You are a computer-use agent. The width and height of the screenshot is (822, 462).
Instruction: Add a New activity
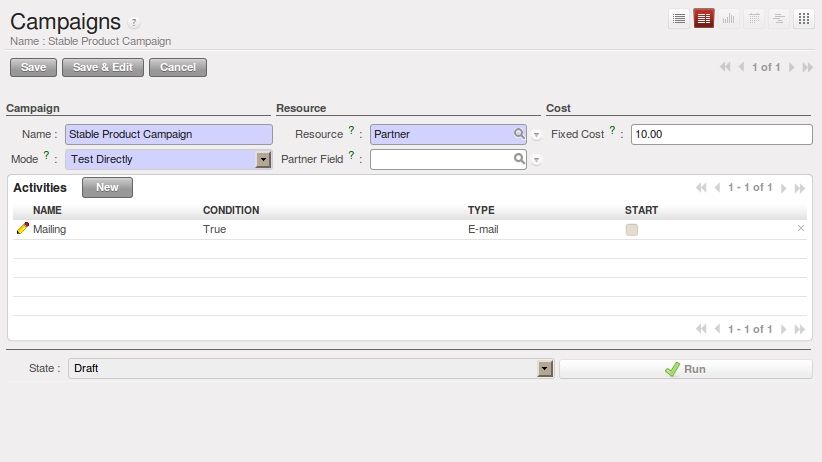tap(107, 187)
